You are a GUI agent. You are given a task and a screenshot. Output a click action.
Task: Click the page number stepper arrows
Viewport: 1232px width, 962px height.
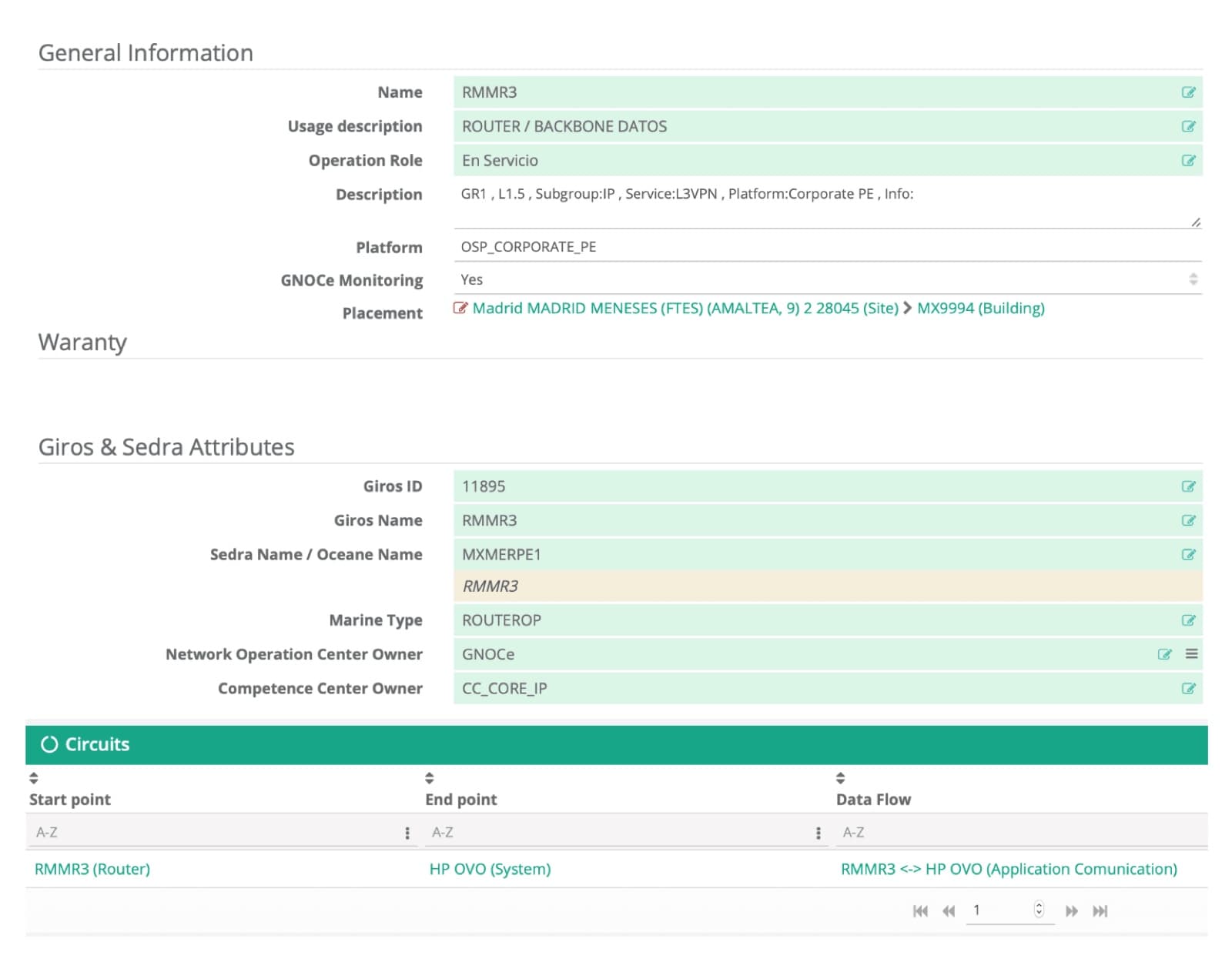pos(1039,910)
